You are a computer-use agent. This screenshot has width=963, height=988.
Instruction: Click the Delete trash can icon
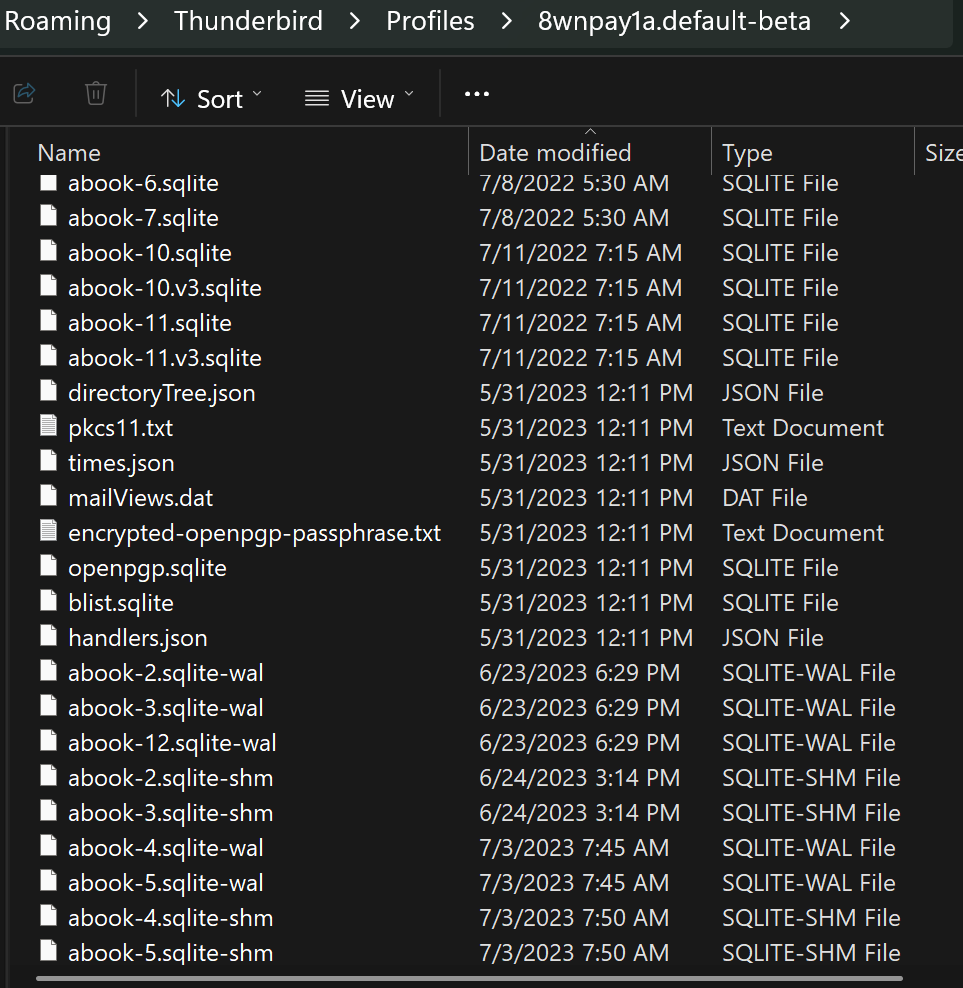96,94
